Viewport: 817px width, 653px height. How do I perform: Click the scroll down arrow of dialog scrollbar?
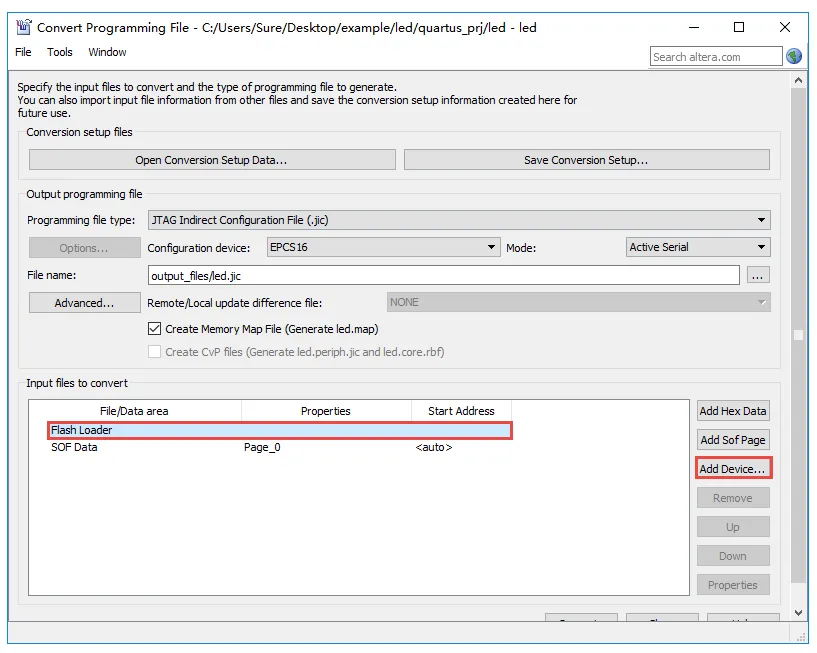point(798,613)
